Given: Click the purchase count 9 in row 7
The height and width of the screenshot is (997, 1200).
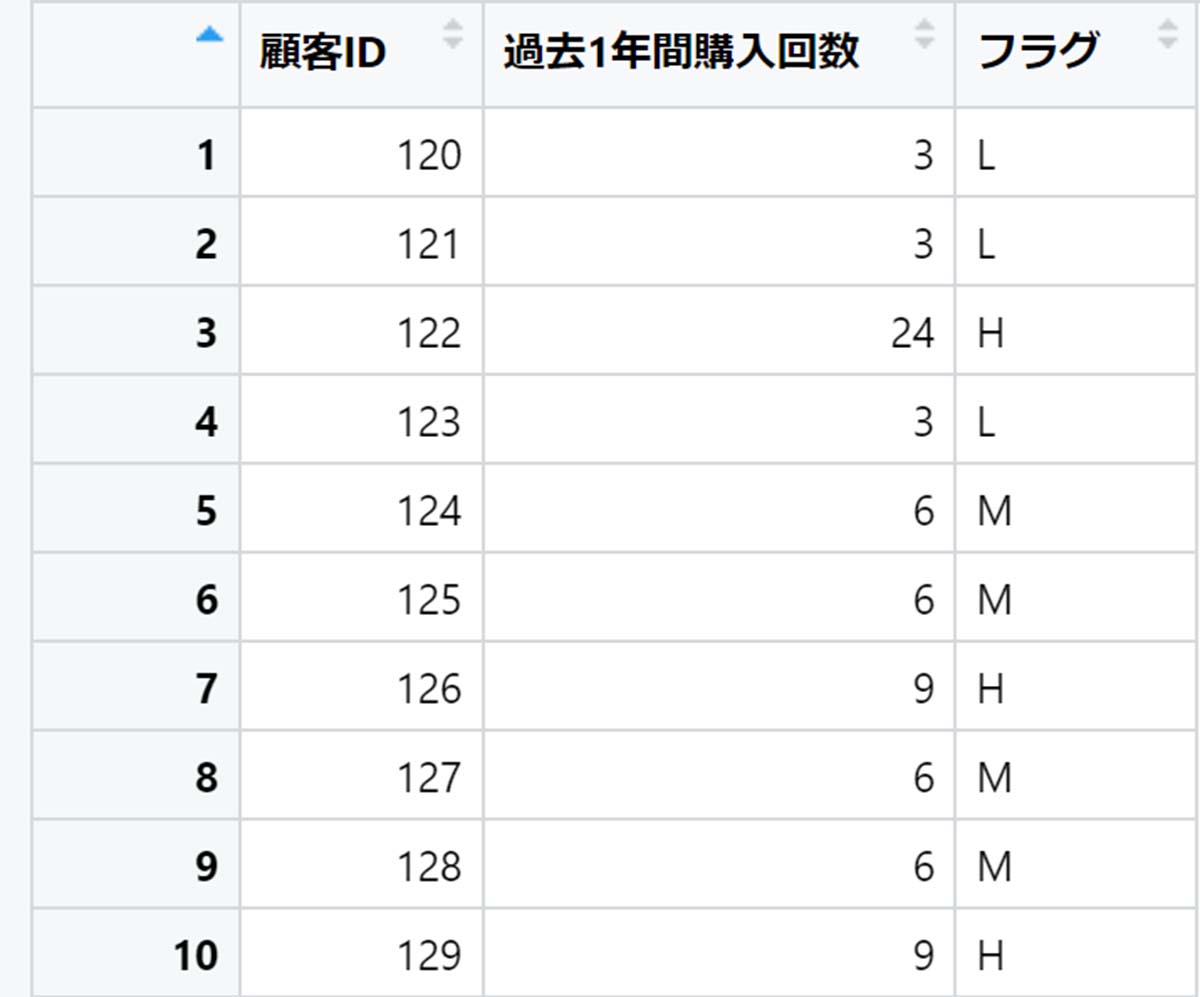Looking at the screenshot, I should pos(719,687).
